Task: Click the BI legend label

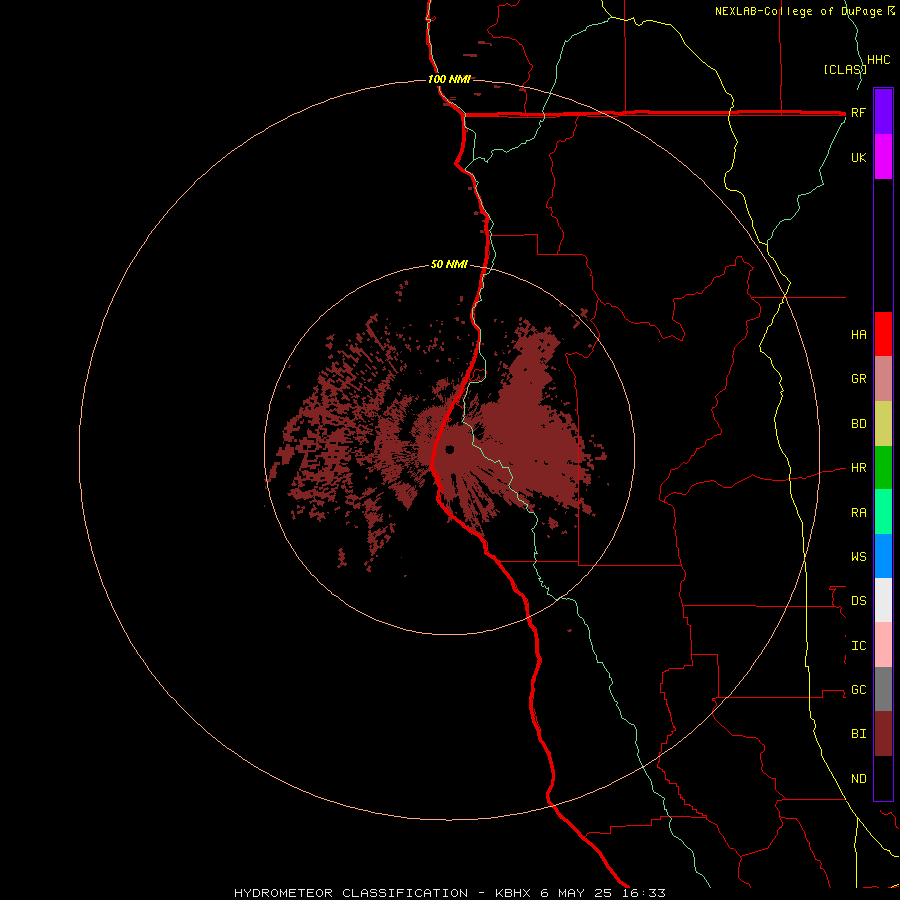Action: click(x=858, y=734)
